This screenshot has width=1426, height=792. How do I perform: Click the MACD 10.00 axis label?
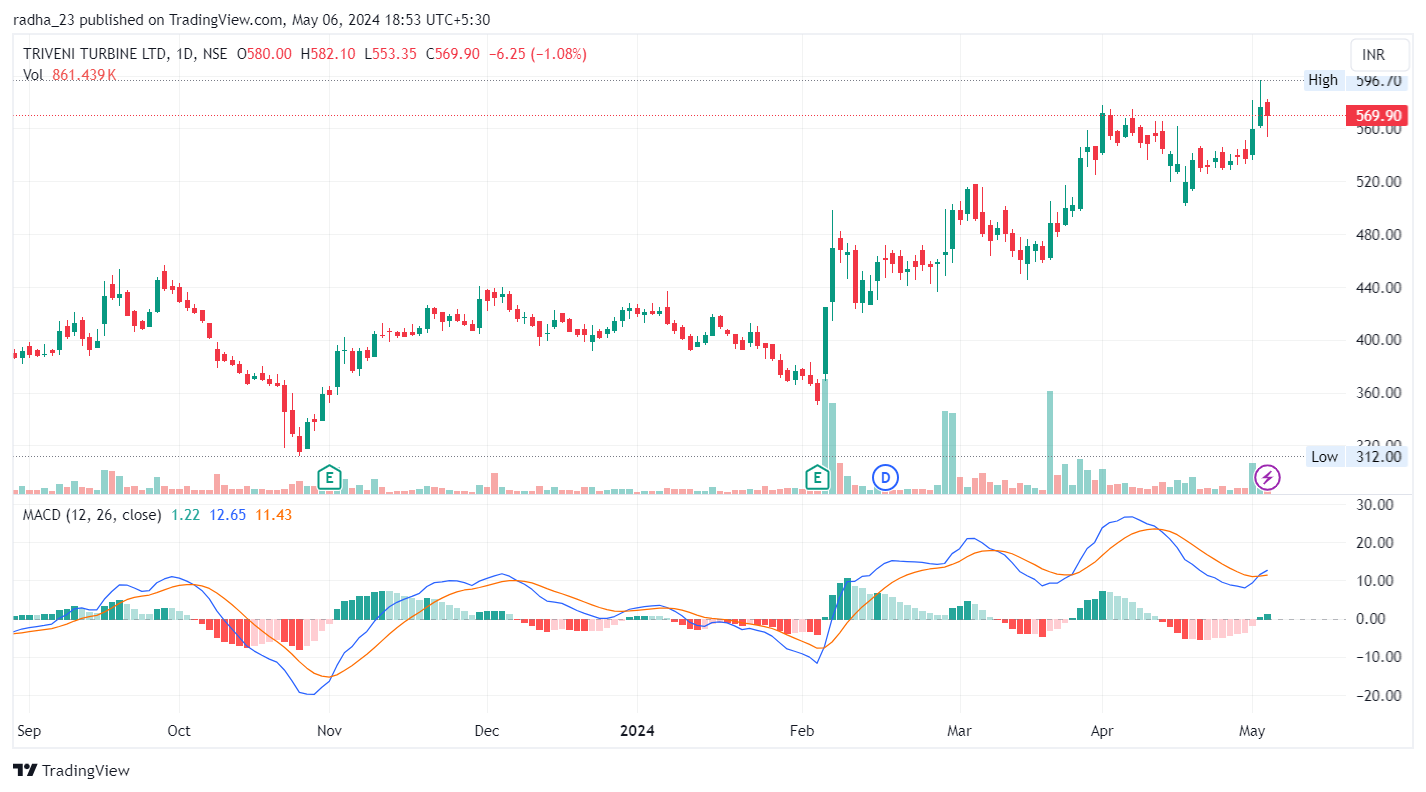tap(1377, 581)
